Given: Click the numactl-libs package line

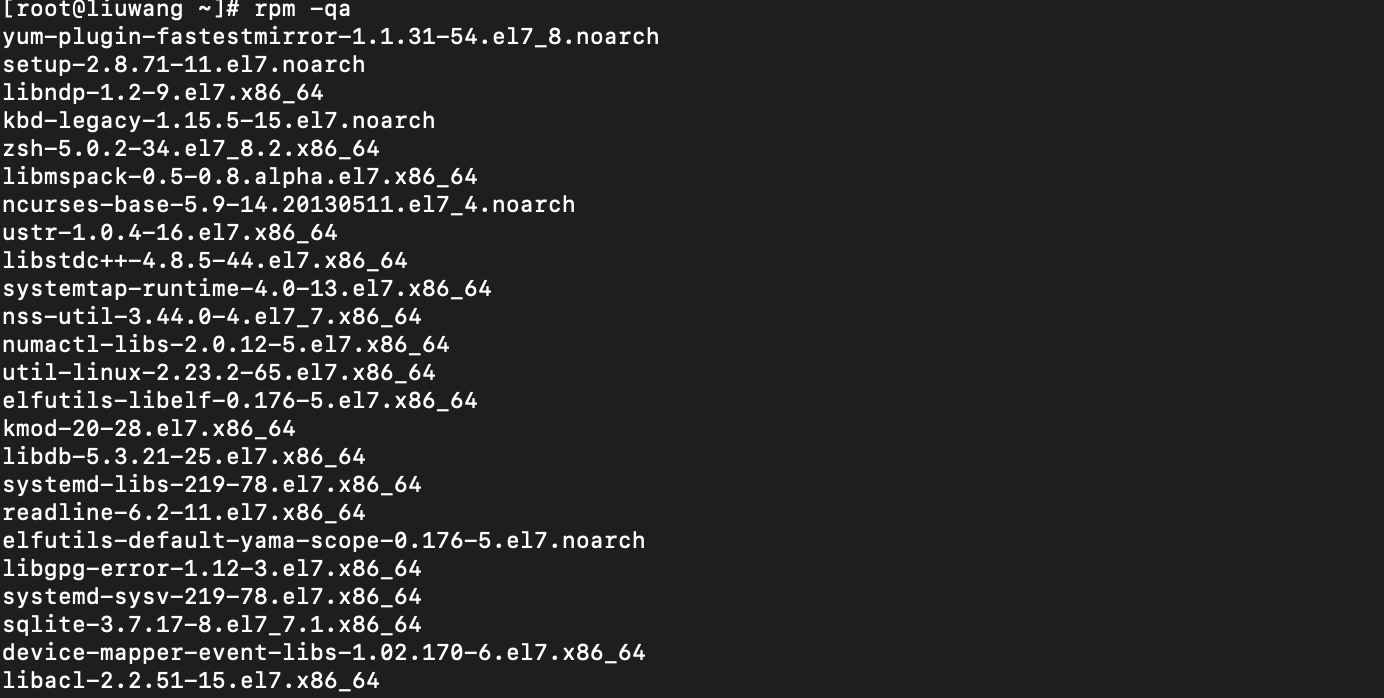Looking at the screenshot, I should tap(225, 345).
